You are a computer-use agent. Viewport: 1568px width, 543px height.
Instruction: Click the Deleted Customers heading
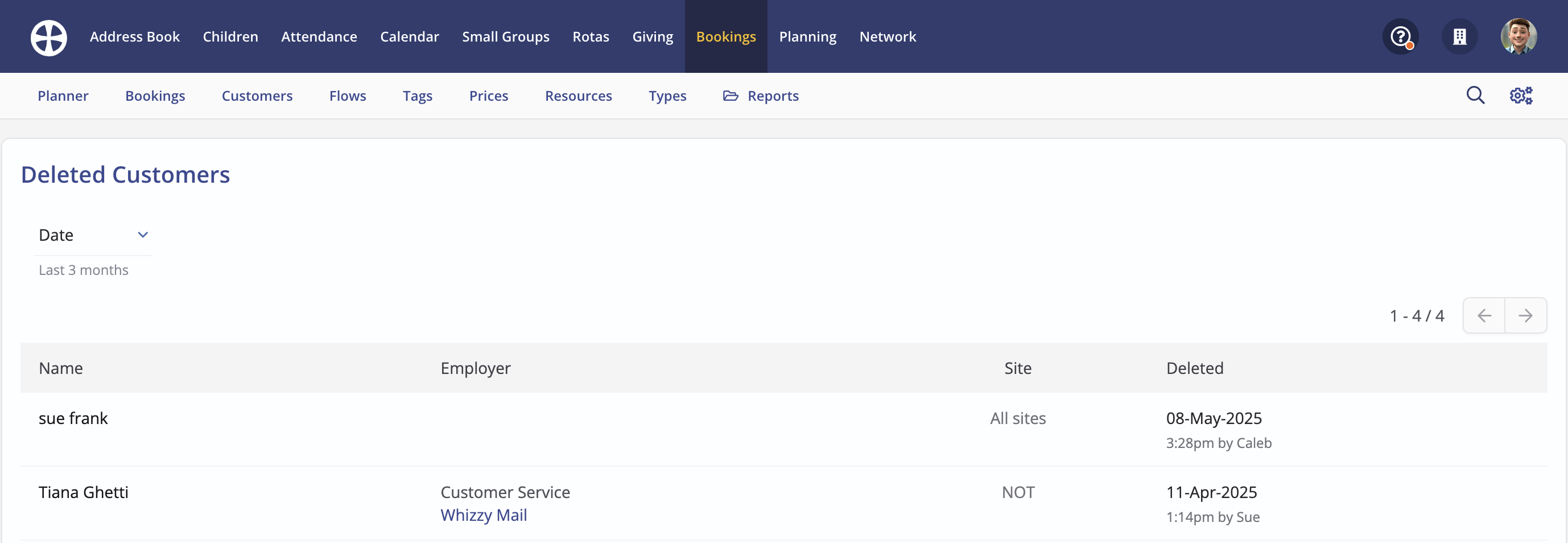click(125, 175)
